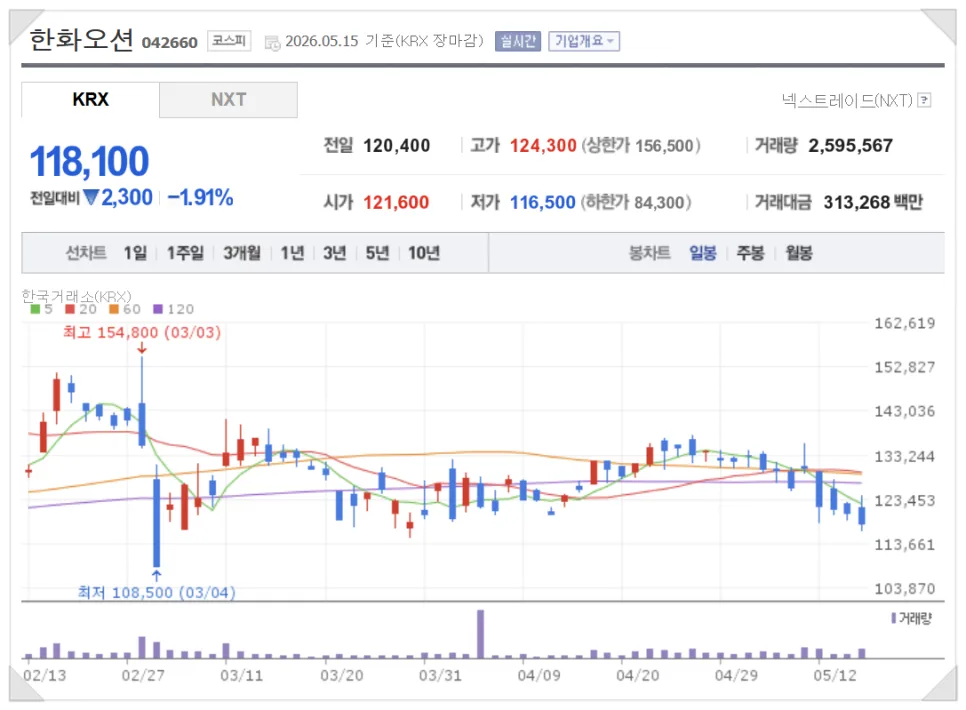Click the 최저 108,500 (03/04) chart label
Viewport: 966px width, 710px height.
[x=156, y=593]
